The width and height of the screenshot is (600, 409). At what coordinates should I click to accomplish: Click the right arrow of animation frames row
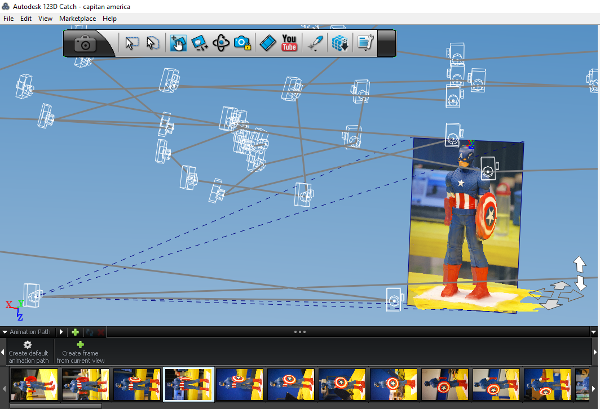point(595,352)
